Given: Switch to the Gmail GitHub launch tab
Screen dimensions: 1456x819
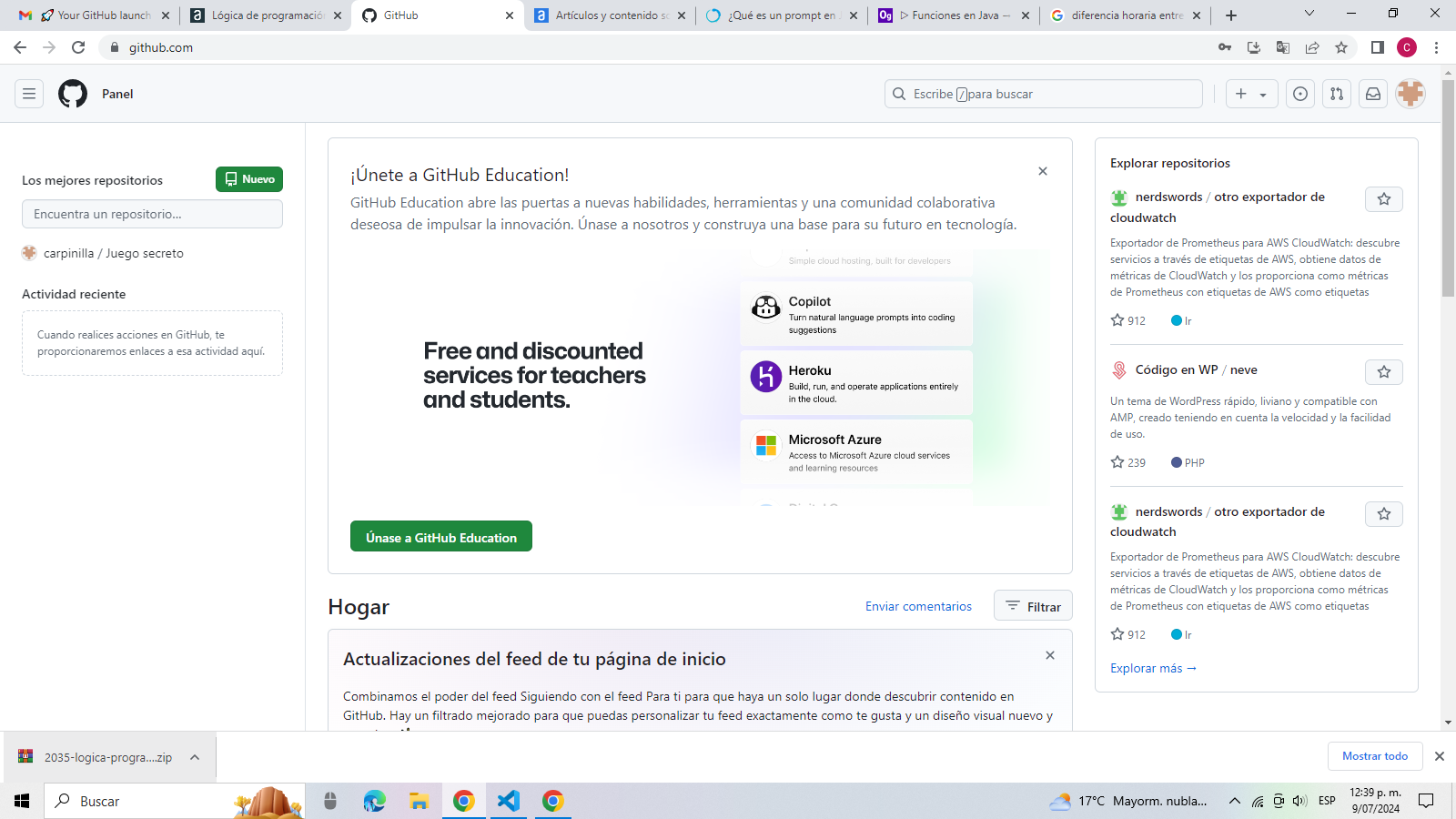Looking at the screenshot, I should [x=94, y=15].
